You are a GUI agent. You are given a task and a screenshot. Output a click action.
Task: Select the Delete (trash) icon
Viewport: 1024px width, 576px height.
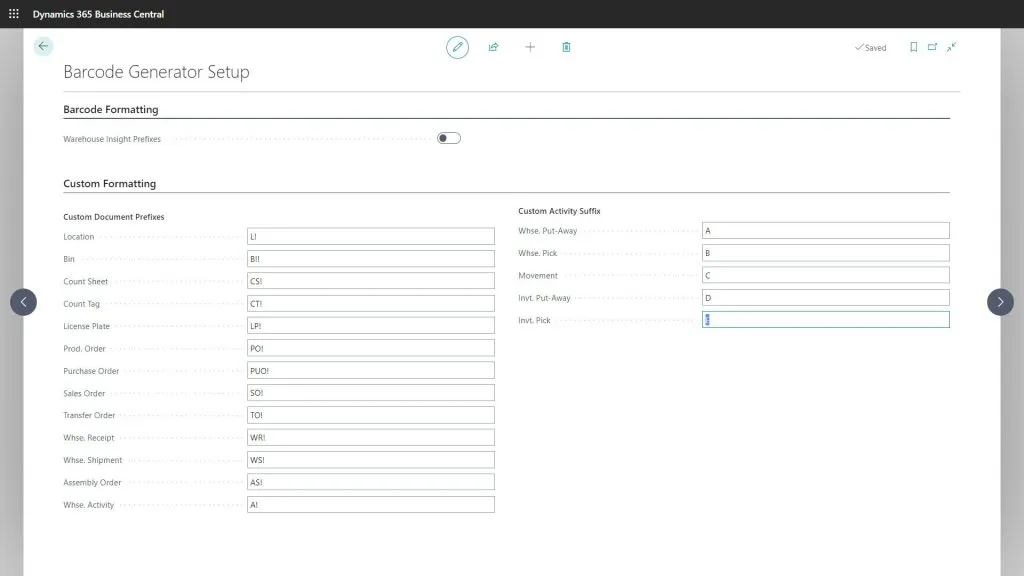pos(566,47)
